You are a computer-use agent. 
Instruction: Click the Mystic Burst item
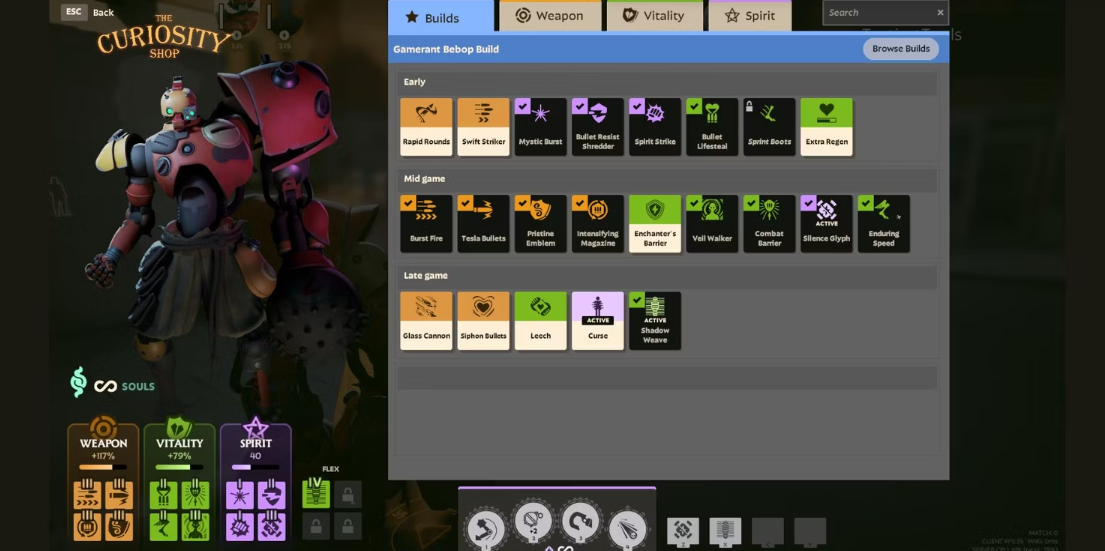pos(541,127)
